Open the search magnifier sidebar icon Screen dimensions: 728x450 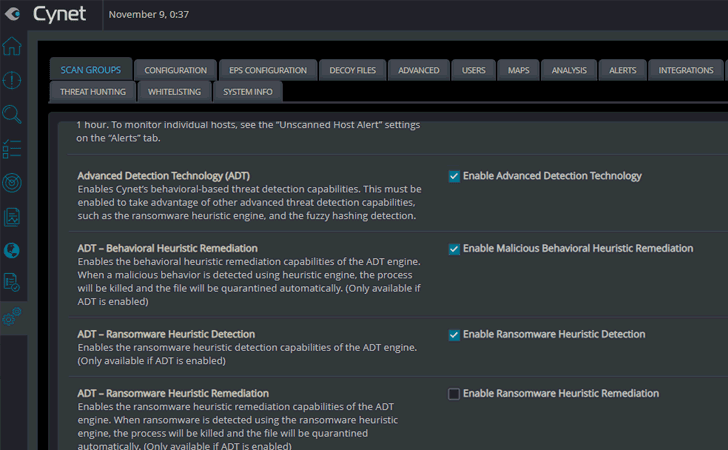pos(12,114)
